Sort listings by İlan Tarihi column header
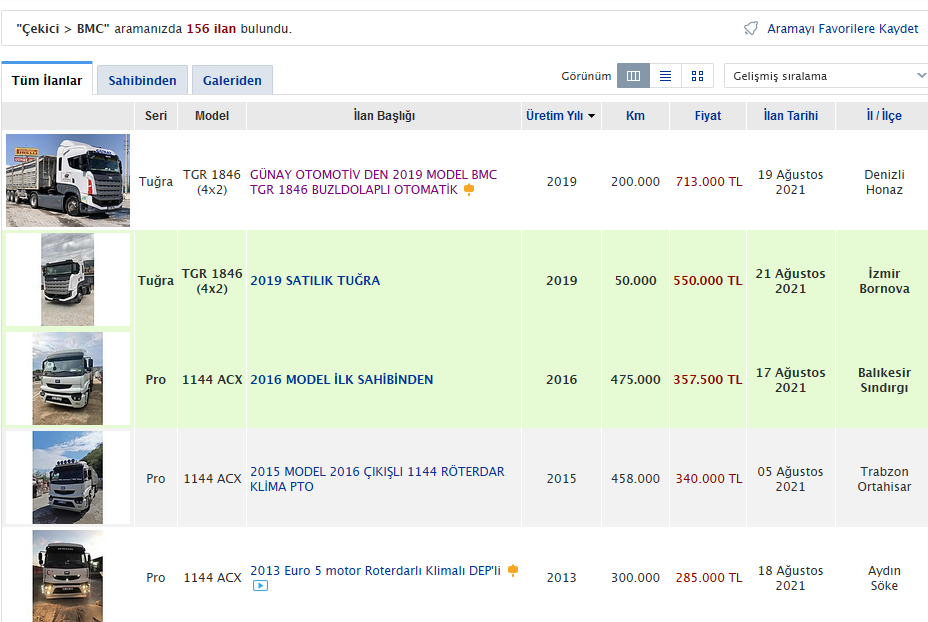The height and width of the screenshot is (622, 928). click(x=790, y=116)
